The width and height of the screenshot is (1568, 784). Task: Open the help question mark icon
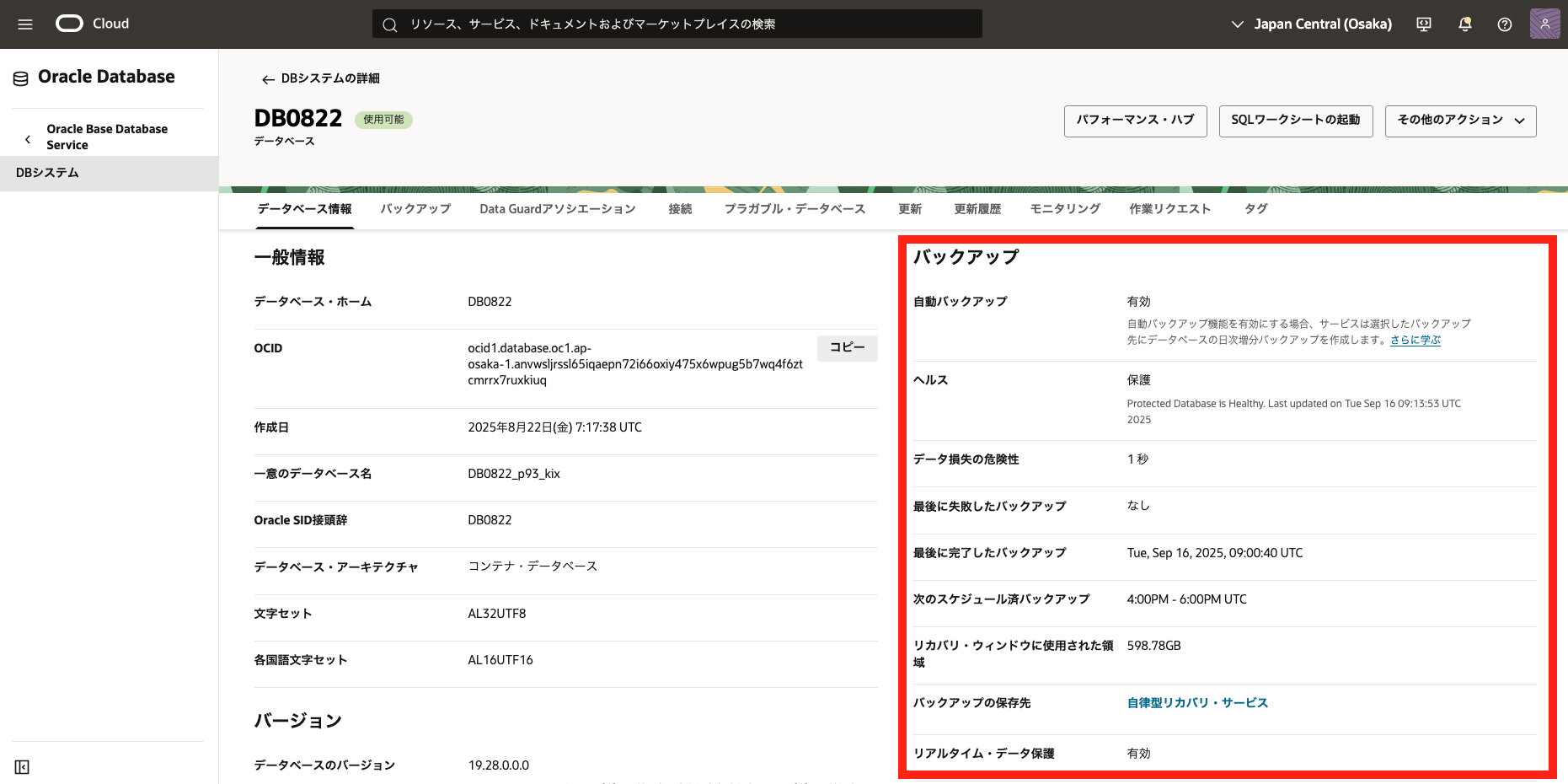[1505, 24]
